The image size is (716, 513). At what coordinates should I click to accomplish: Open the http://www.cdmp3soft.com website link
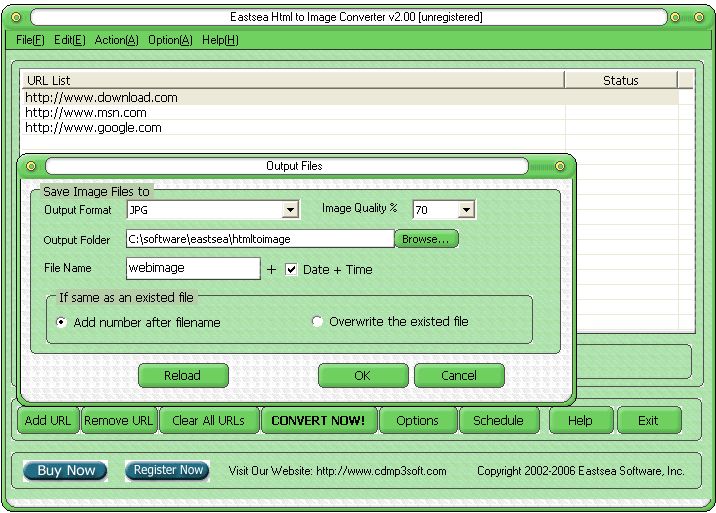click(x=381, y=471)
